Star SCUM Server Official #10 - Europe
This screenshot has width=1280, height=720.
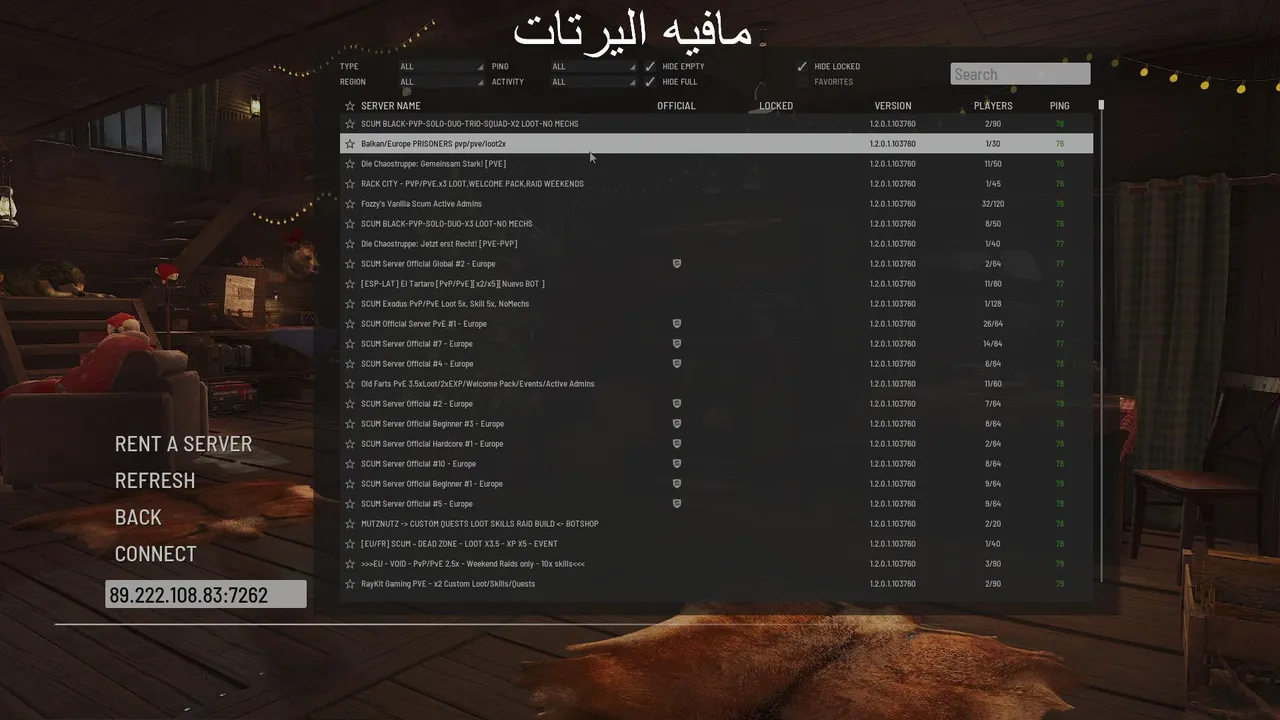coord(350,464)
